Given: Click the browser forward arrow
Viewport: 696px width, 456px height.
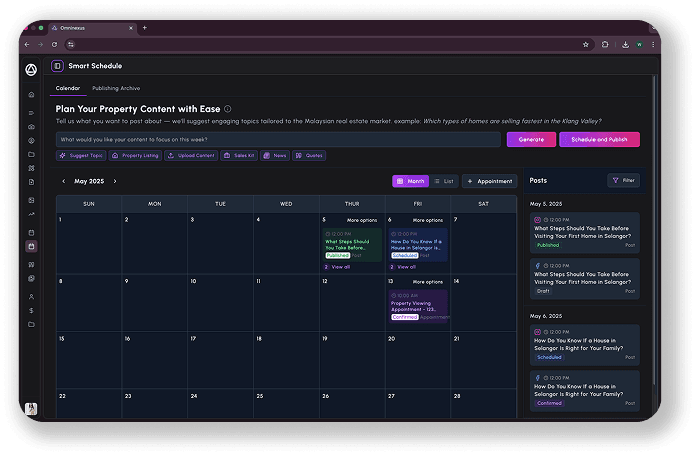Looking at the screenshot, I should [40, 44].
